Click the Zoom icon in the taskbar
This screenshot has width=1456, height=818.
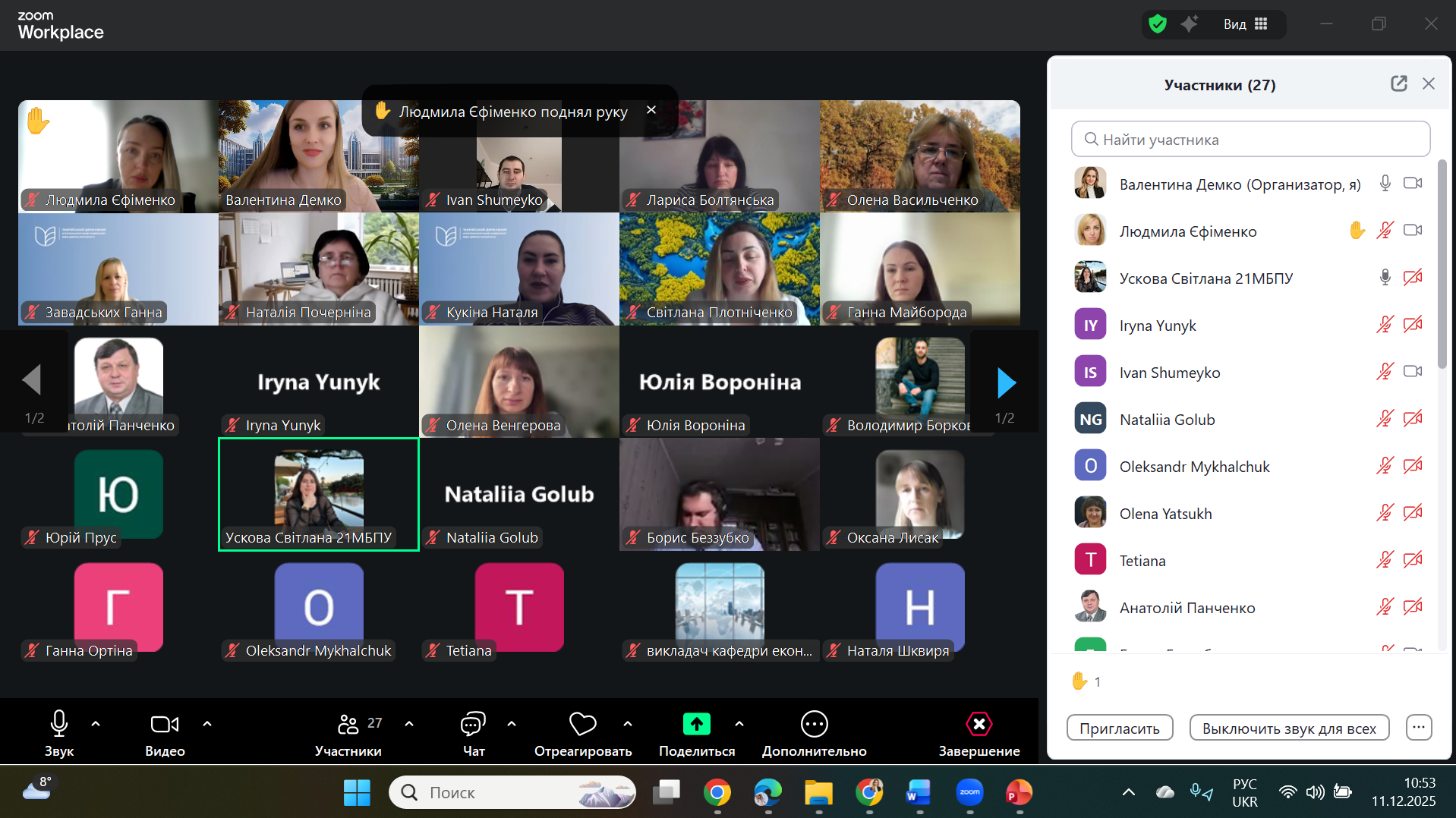969,793
